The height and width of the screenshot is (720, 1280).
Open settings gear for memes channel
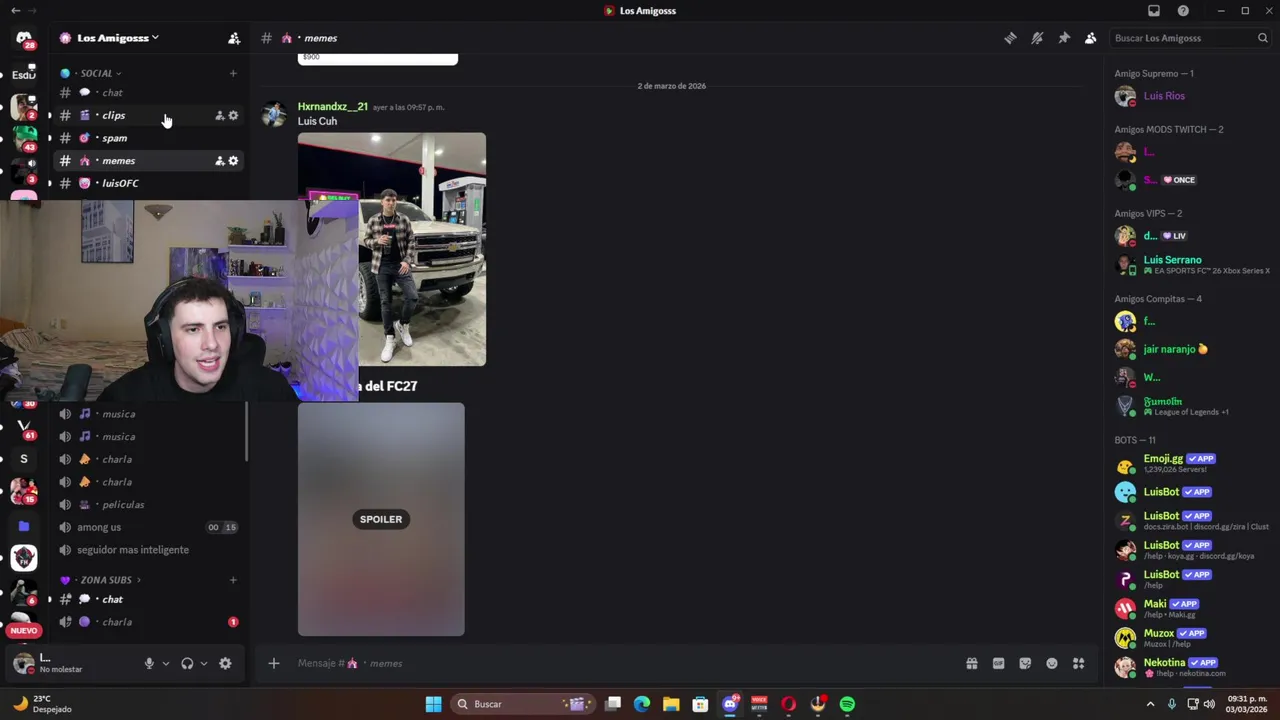coord(233,160)
